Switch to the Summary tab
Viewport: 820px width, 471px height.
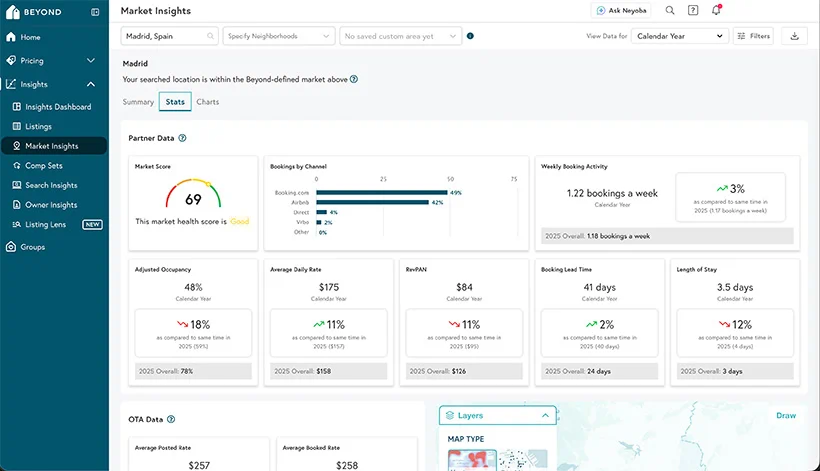138,102
